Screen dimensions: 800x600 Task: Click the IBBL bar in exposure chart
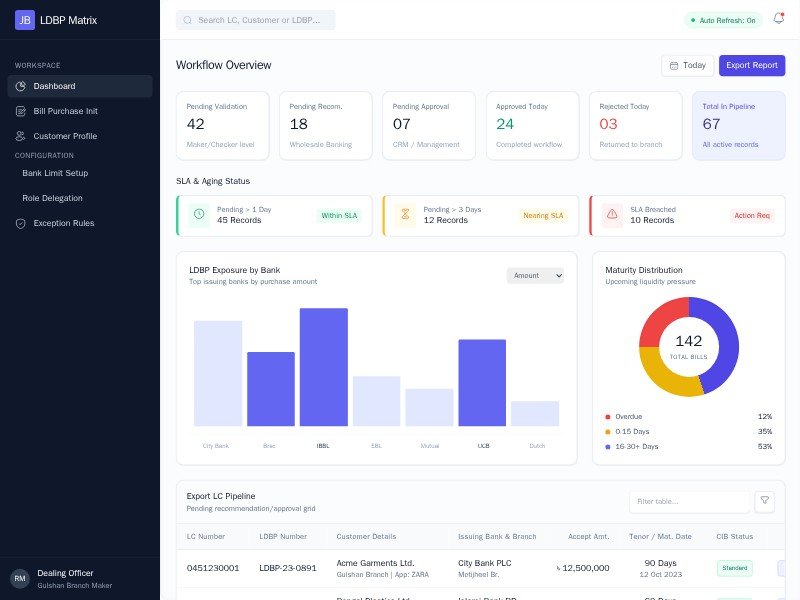[x=323, y=367]
